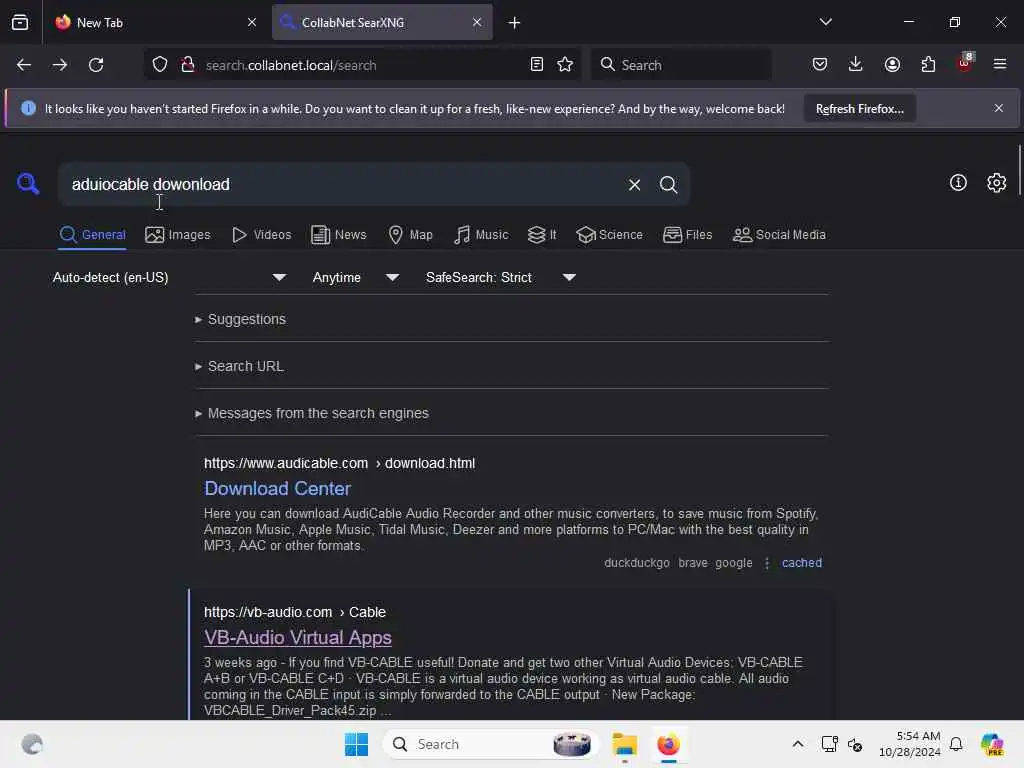The height and width of the screenshot is (768, 1024).
Task: Click the Windows taskbar Search box
Action: pos(490,744)
